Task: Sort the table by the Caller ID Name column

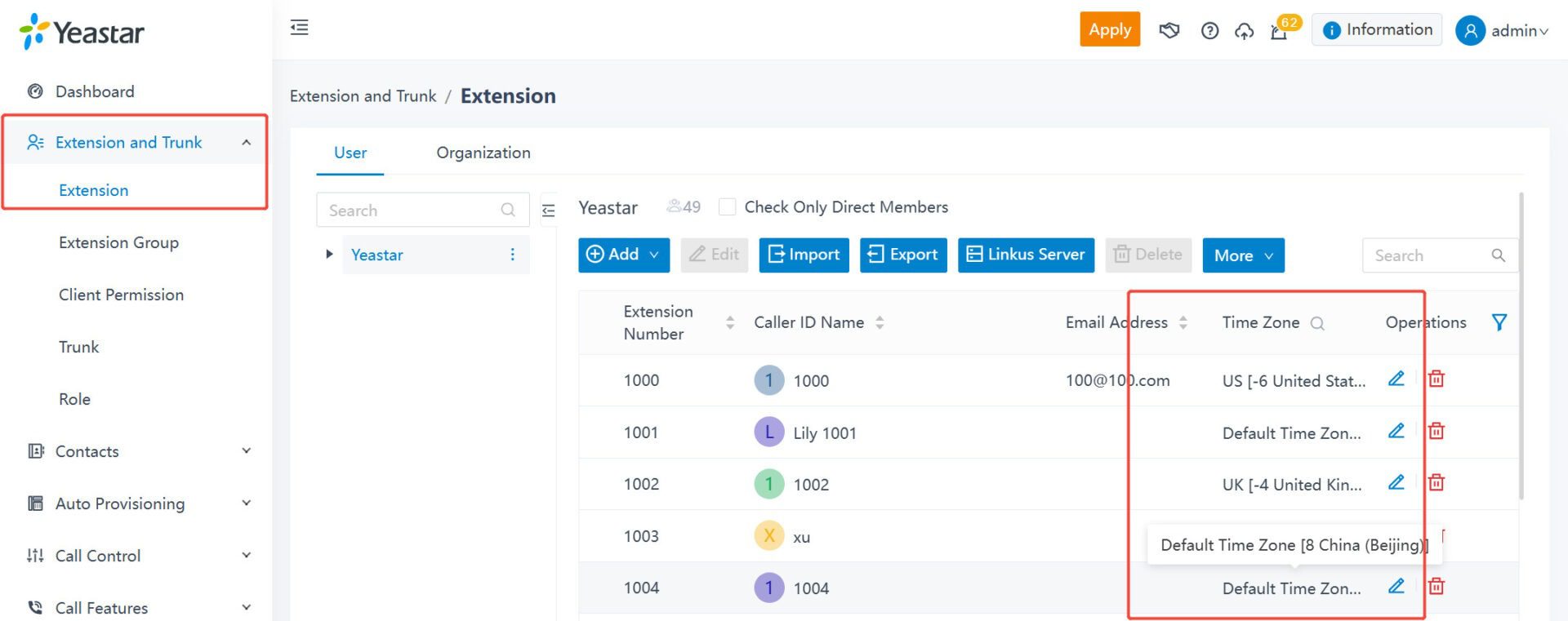Action: click(880, 322)
